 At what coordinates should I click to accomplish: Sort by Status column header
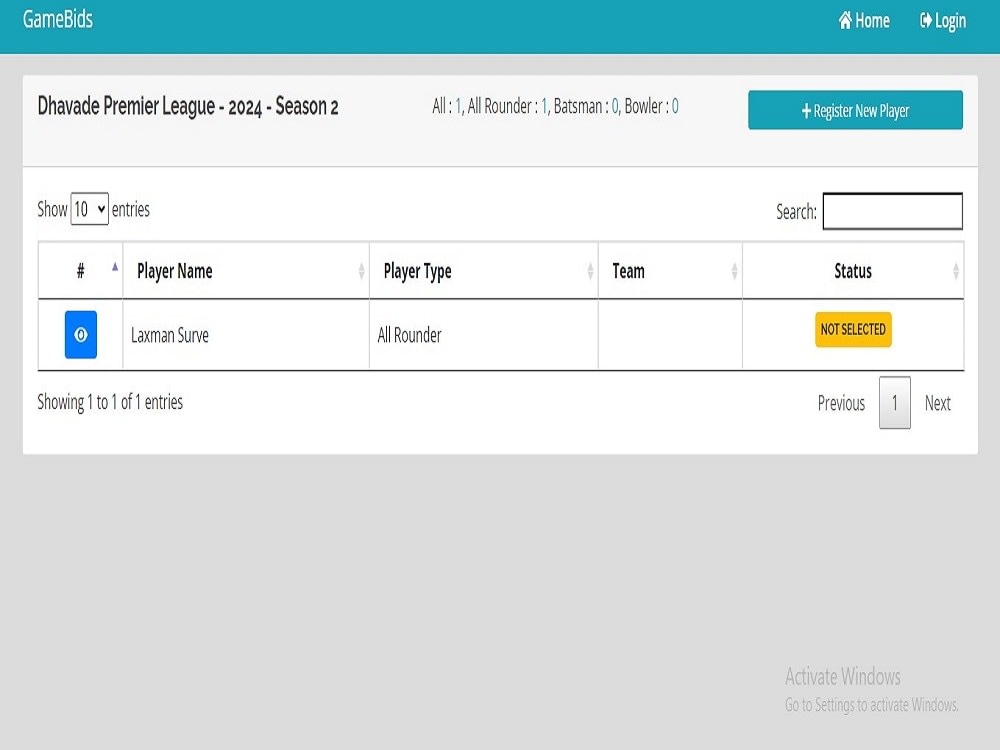(853, 271)
